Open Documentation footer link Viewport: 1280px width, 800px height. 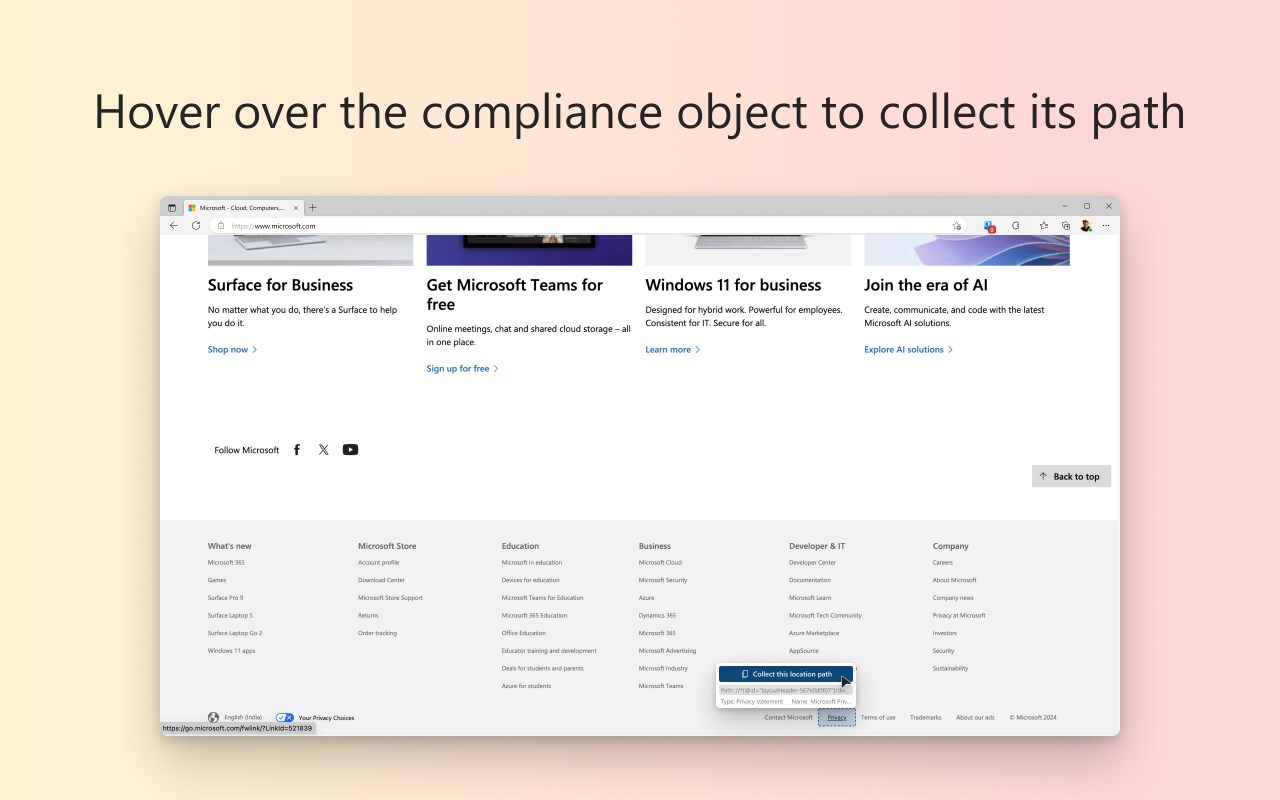[809, 580]
